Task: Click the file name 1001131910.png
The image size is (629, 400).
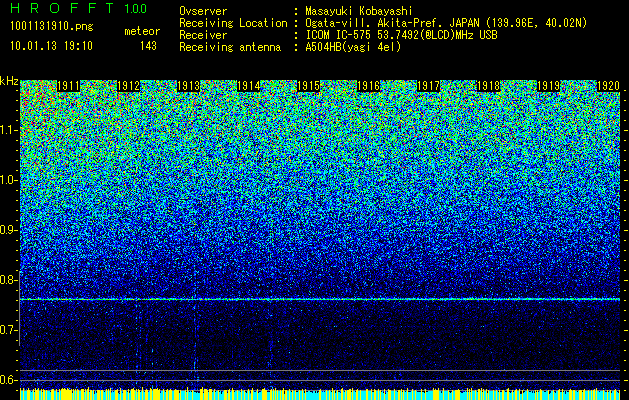Action: (x=52, y=27)
